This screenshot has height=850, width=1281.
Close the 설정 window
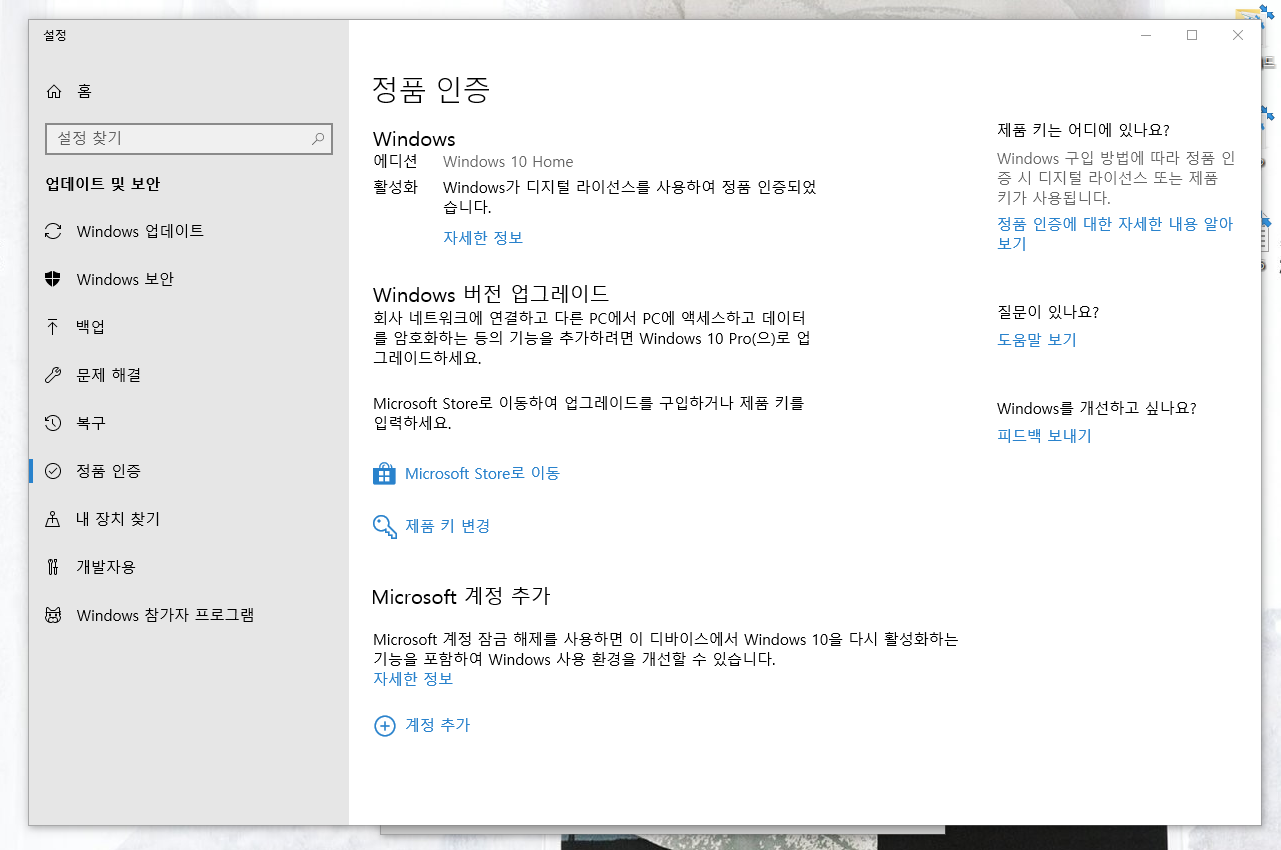pyautogui.click(x=1238, y=35)
